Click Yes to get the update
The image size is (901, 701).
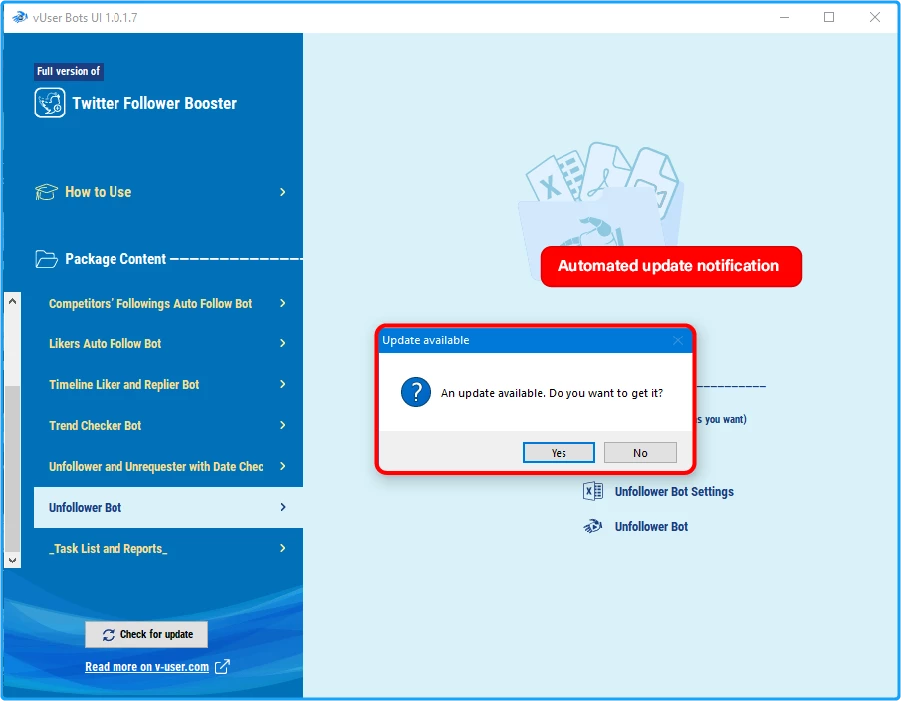(559, 453)
